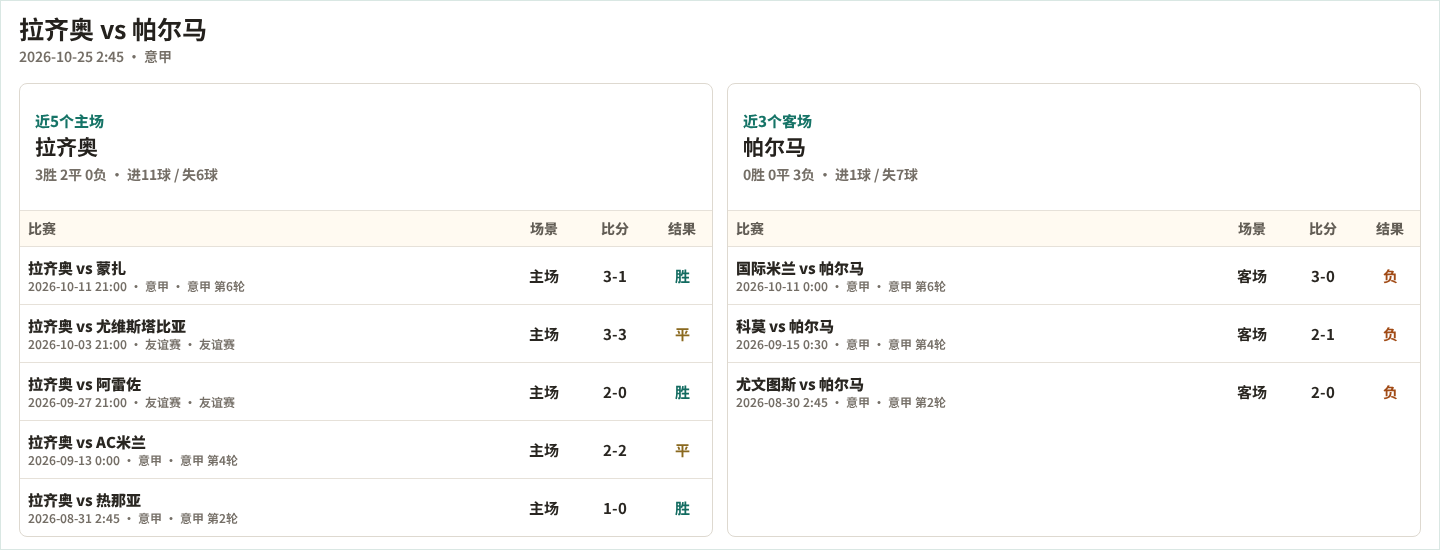Click match details 2026-09-15 0:30 意甲 第4轮
The width and height of the screenshot is (1440, 550).
tap(841, 345)
